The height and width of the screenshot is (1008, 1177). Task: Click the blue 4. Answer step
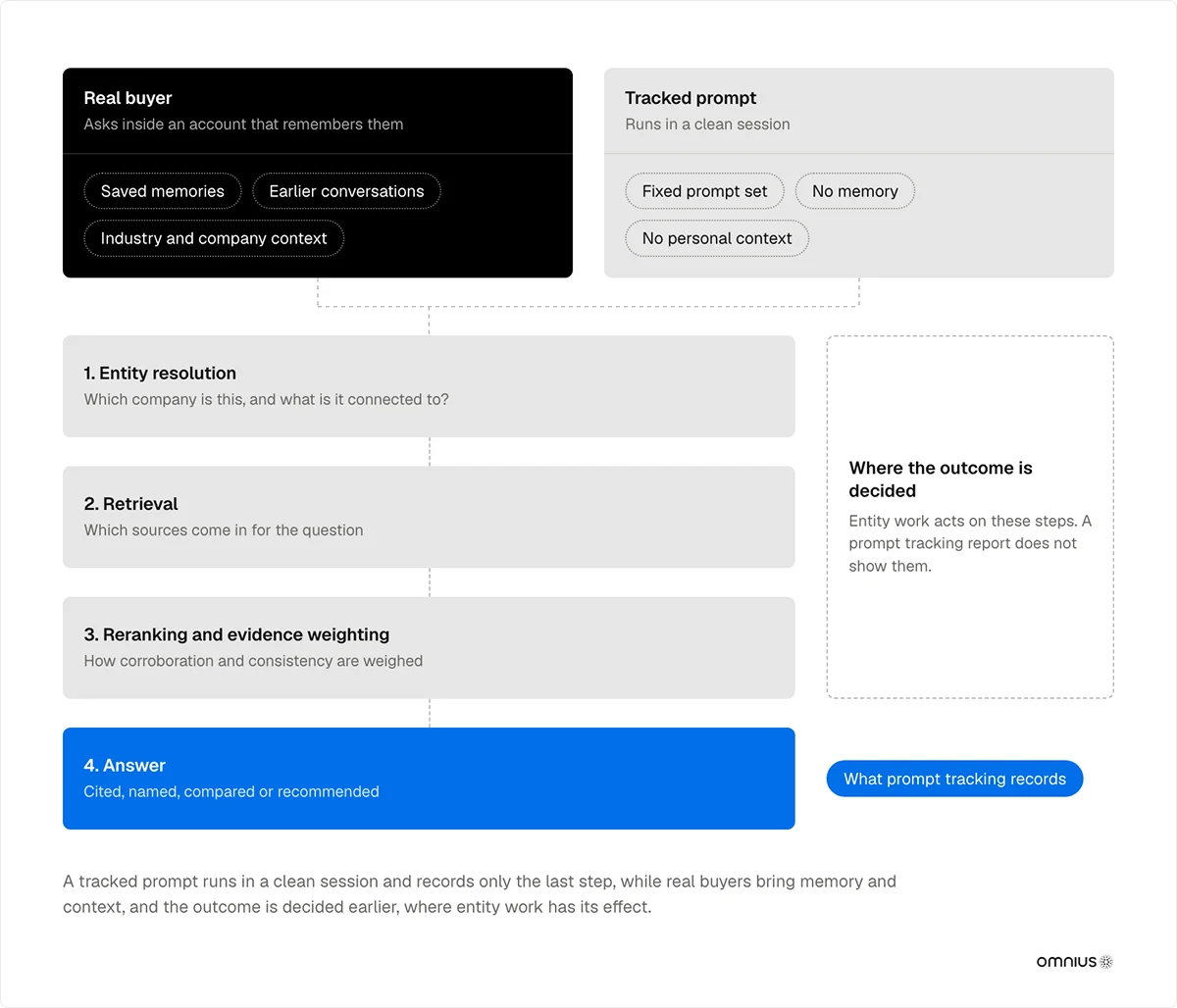pos(429,779)
